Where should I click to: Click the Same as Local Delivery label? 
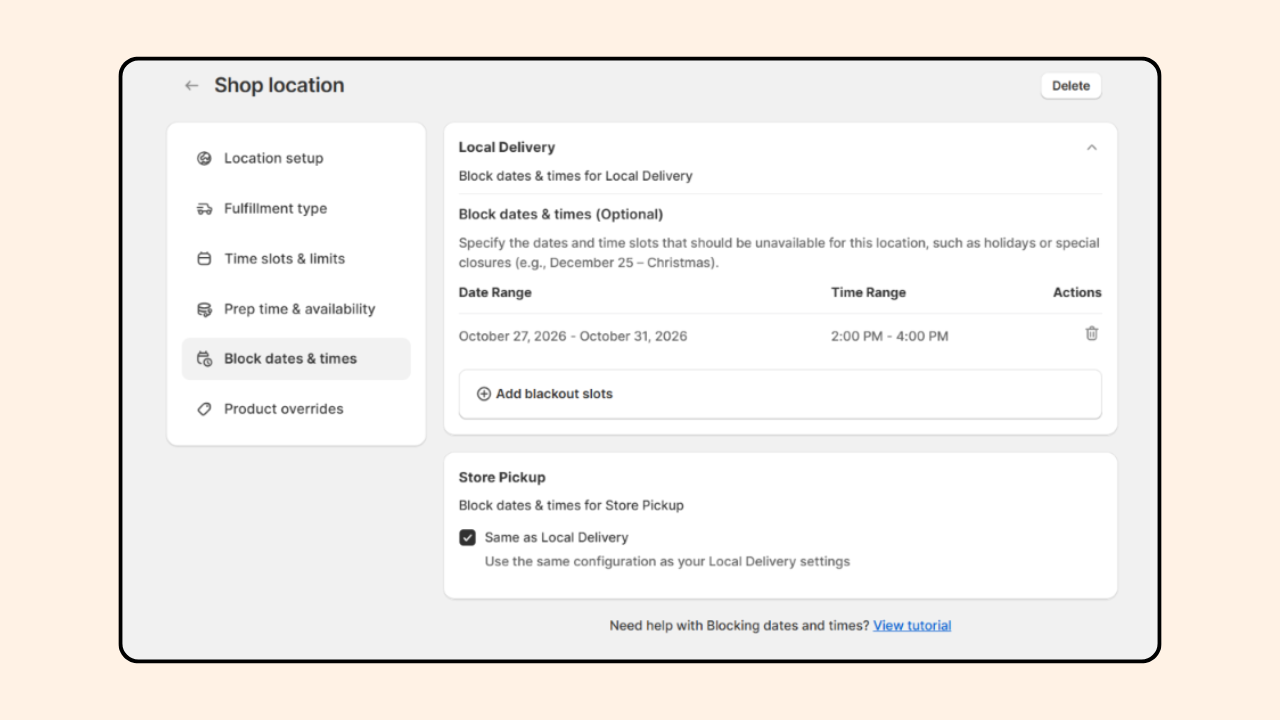tap(557, 537)
